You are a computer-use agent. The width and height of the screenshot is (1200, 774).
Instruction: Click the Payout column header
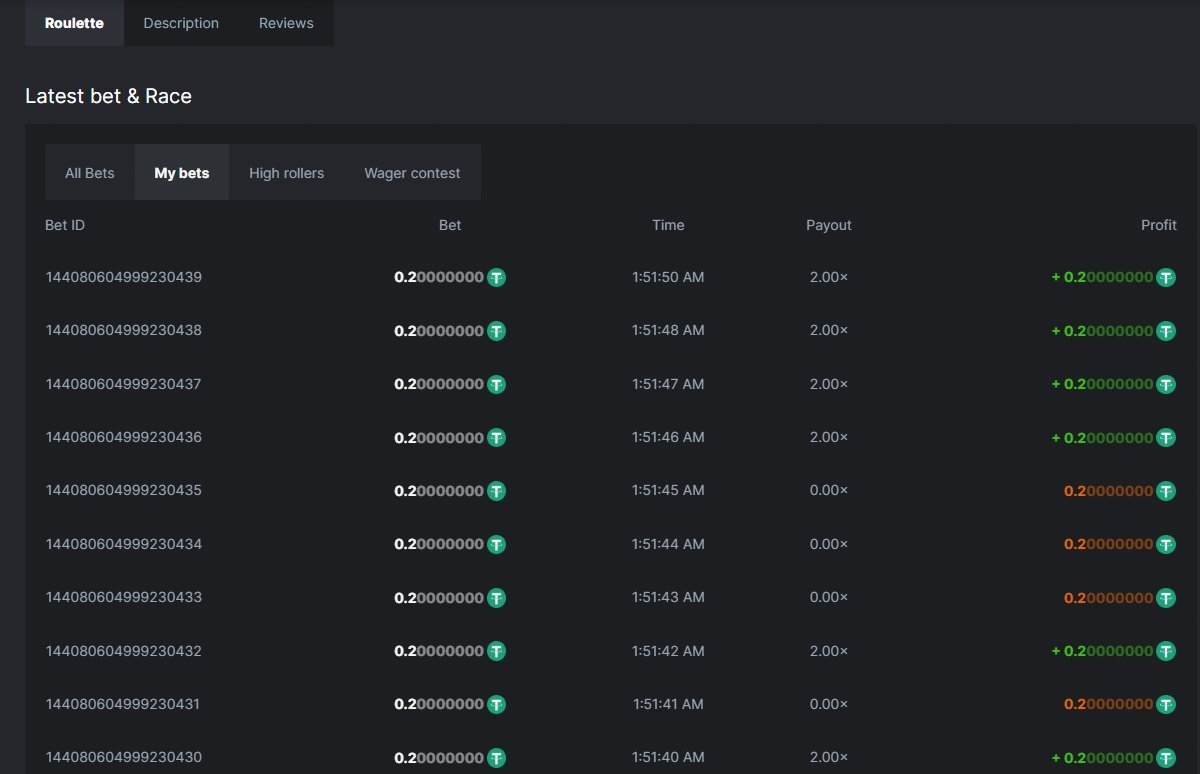828,225
